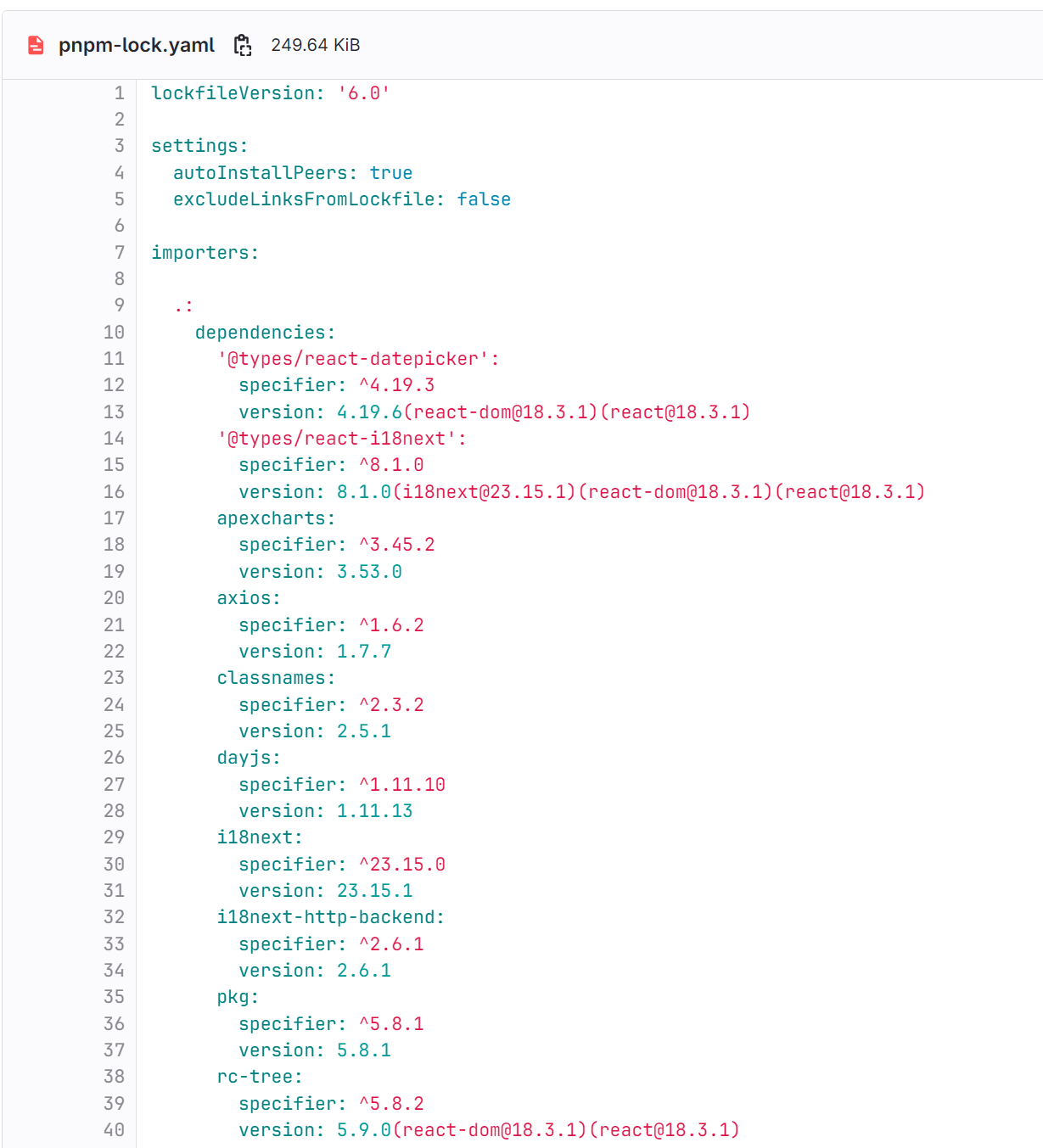
Task: Copy file path using the clipboard icon
Action: click(x=243, y=45)
